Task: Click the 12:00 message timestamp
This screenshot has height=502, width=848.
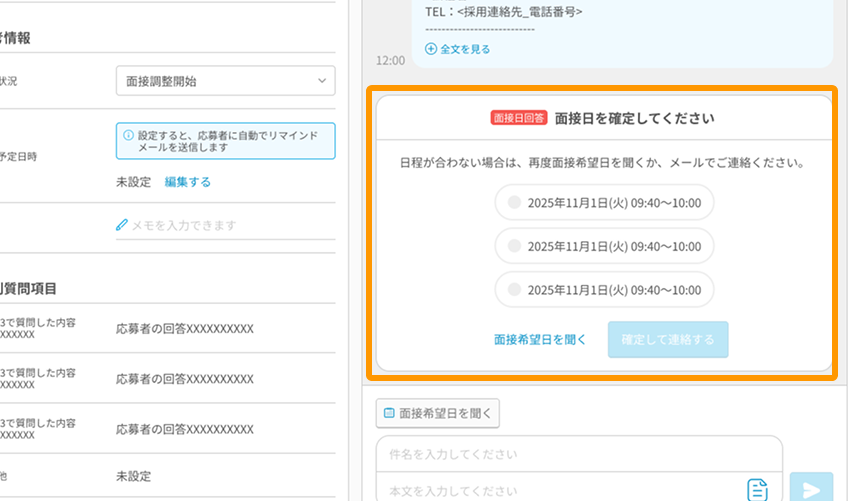Action: tap(390, 61)
